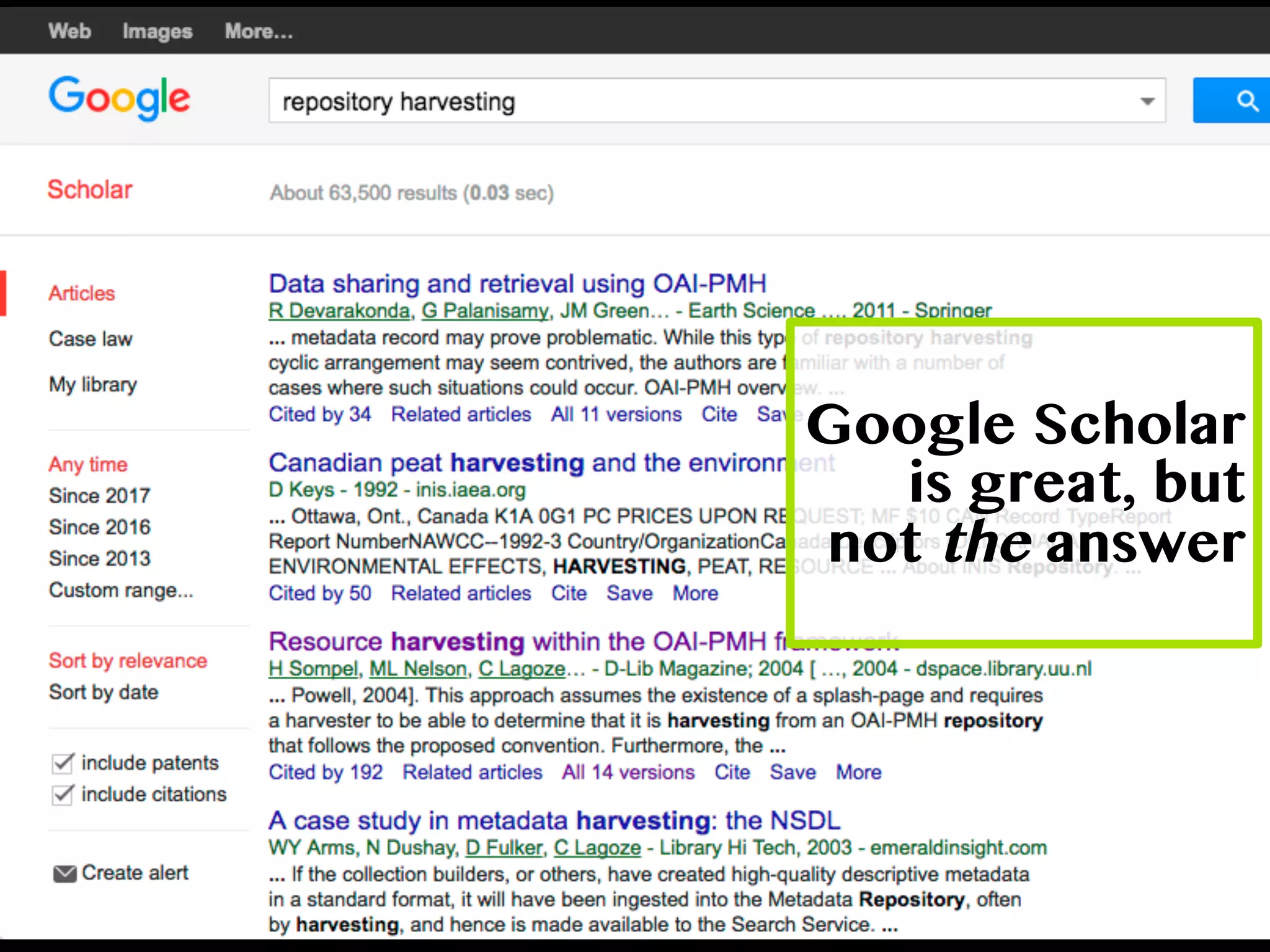Open author G Palanisamy profile
This screenshot has width=1270, height=952.
tap(486, 311)
